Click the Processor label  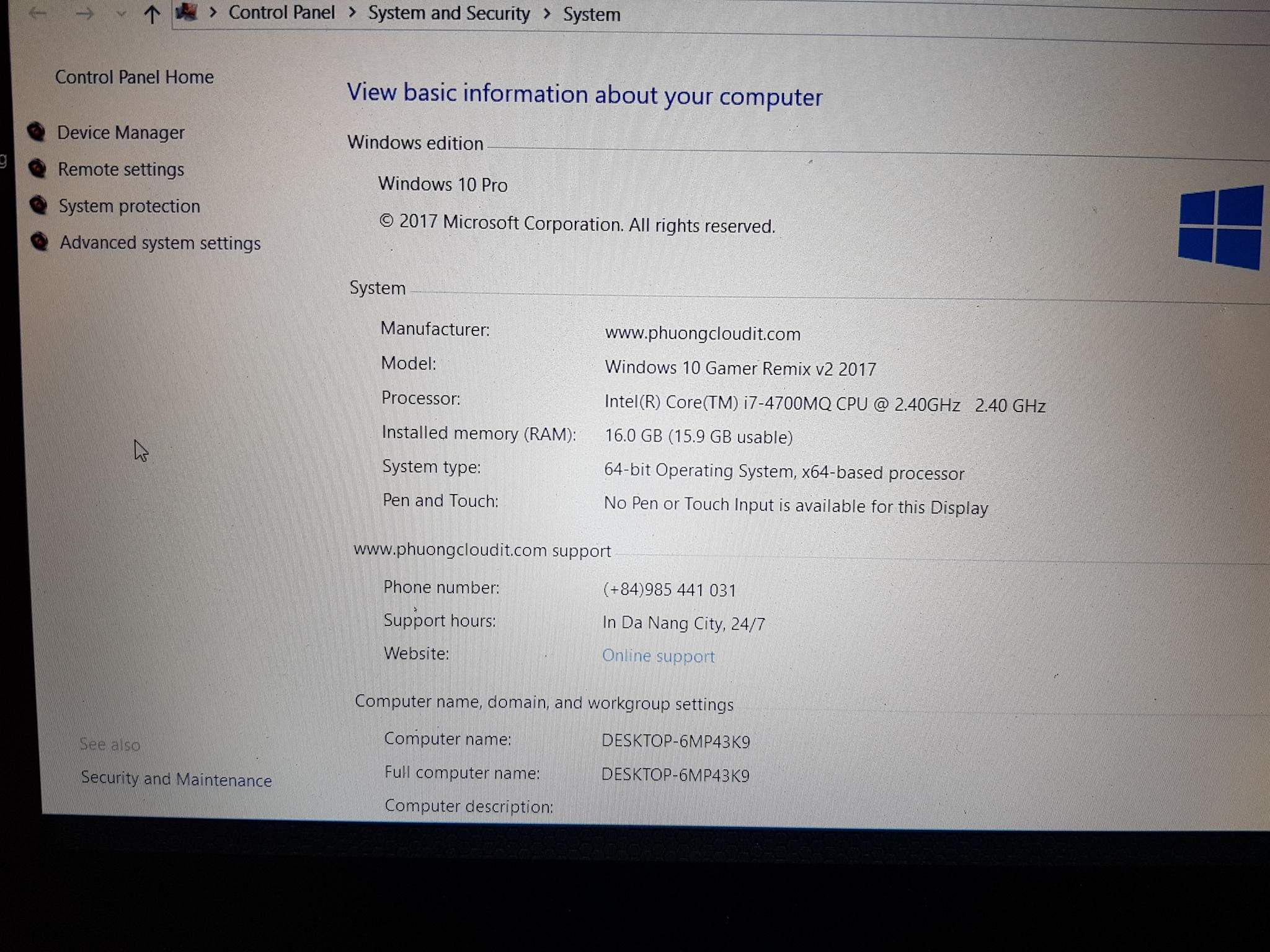(421, 398)
